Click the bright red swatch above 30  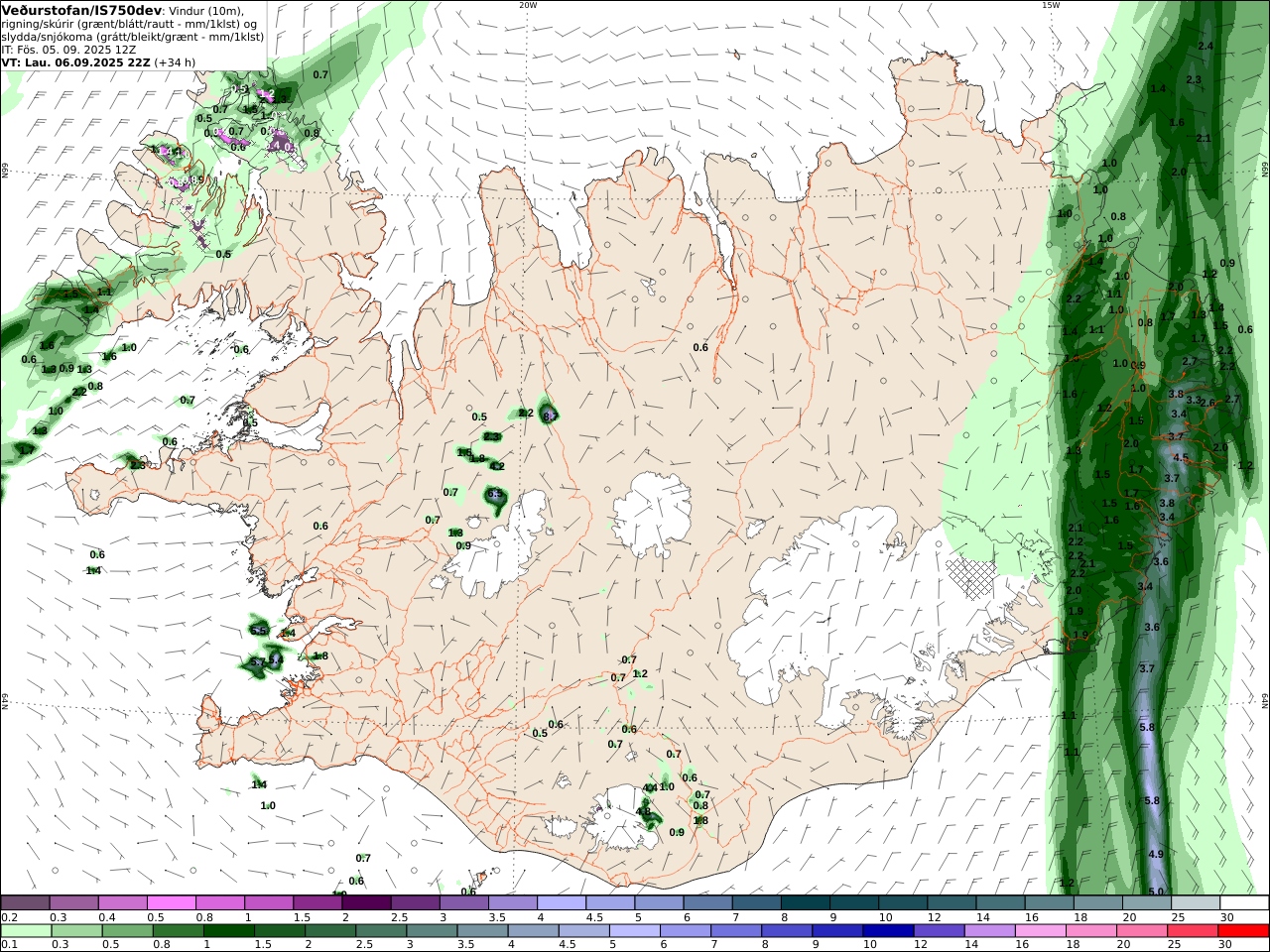pos(1244,931)
